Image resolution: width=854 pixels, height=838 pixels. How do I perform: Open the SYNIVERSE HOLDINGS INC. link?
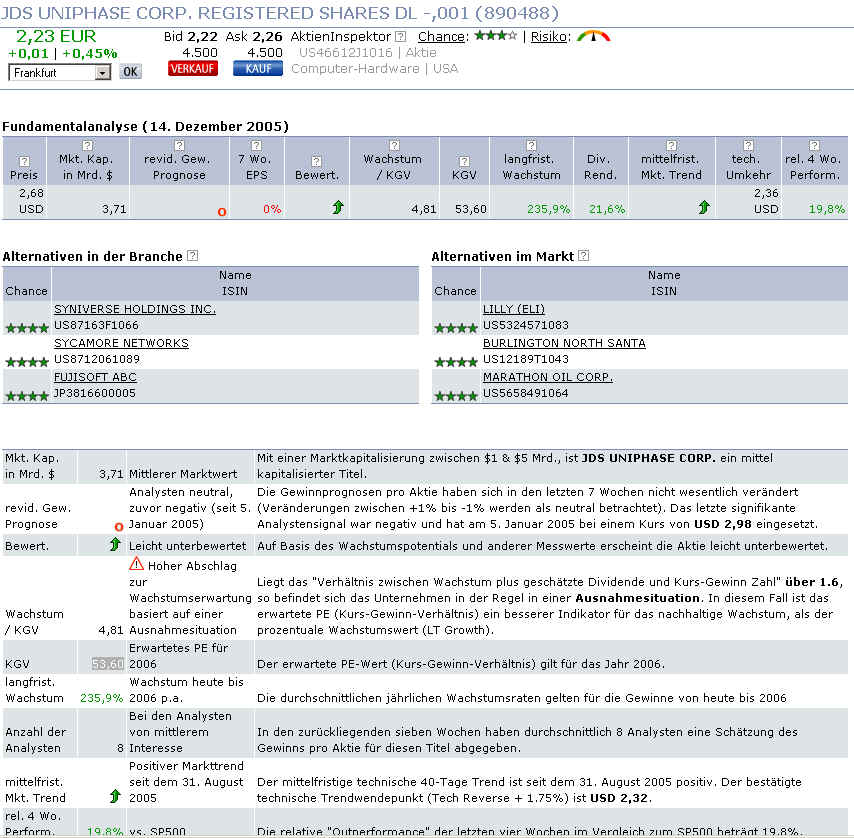click(x=135, y=309)
